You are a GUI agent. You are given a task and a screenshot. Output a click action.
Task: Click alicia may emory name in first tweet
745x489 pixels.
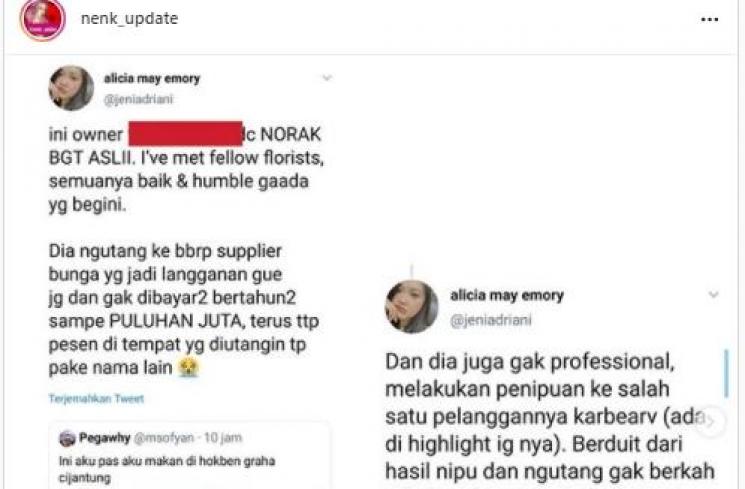[152, 78]
